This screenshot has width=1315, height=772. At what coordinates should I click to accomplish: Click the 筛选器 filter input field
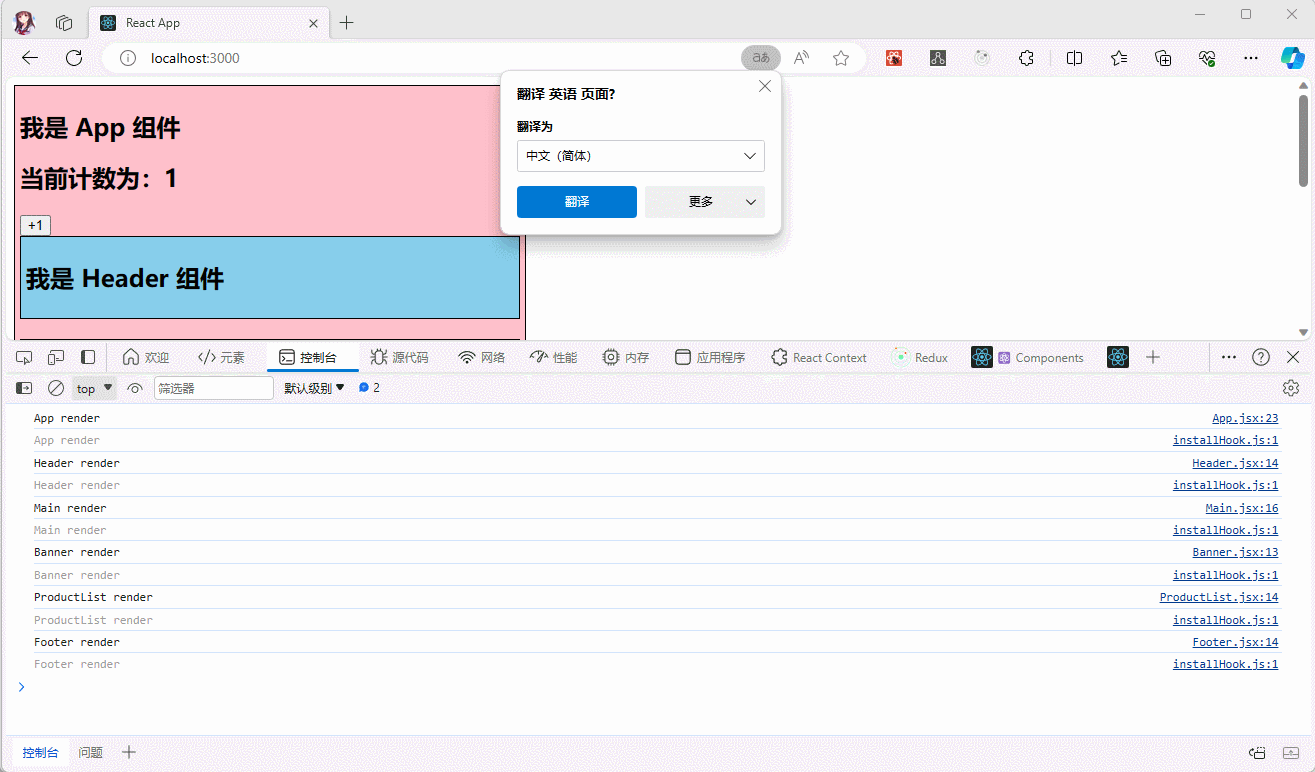(213, 388)
